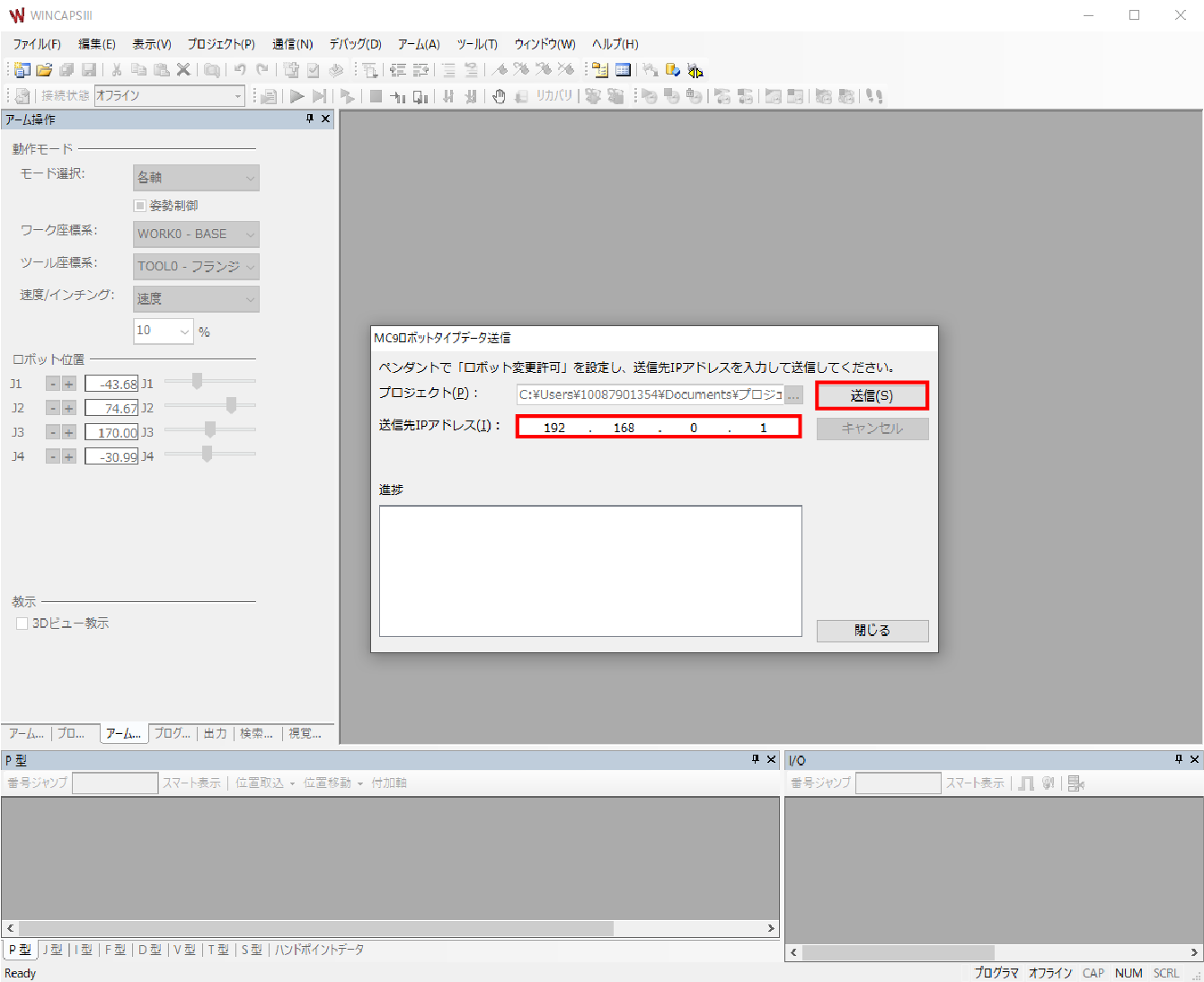Toggle the 姿勢制御 checkbox
Screen dimensions: 1204x982
pyautogui.click(x=140, y=206)
